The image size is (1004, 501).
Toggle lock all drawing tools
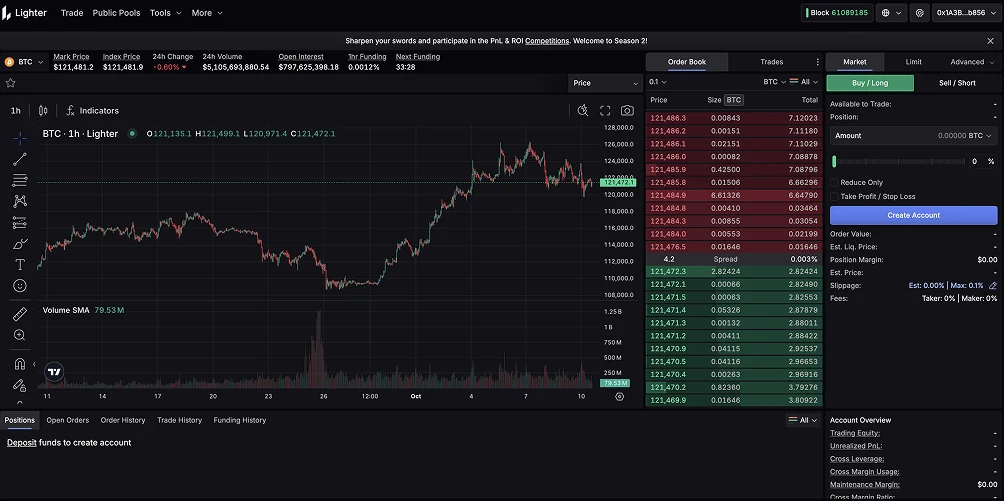coord(20,385)
